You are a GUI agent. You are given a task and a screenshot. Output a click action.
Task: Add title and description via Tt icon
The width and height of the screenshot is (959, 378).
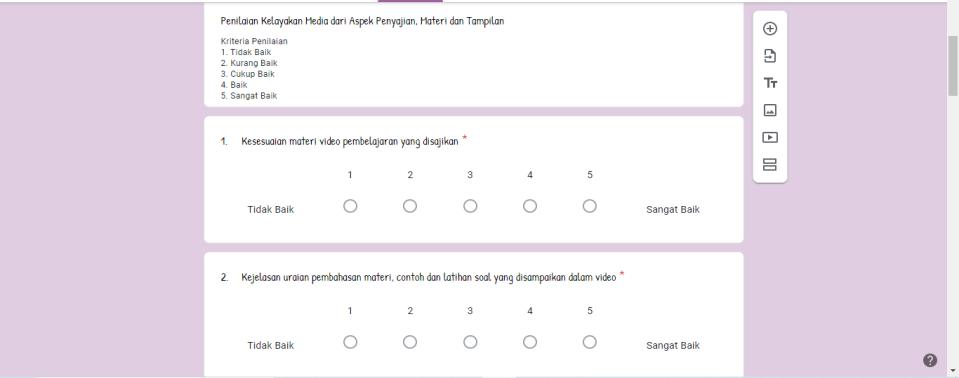point(770,83)
